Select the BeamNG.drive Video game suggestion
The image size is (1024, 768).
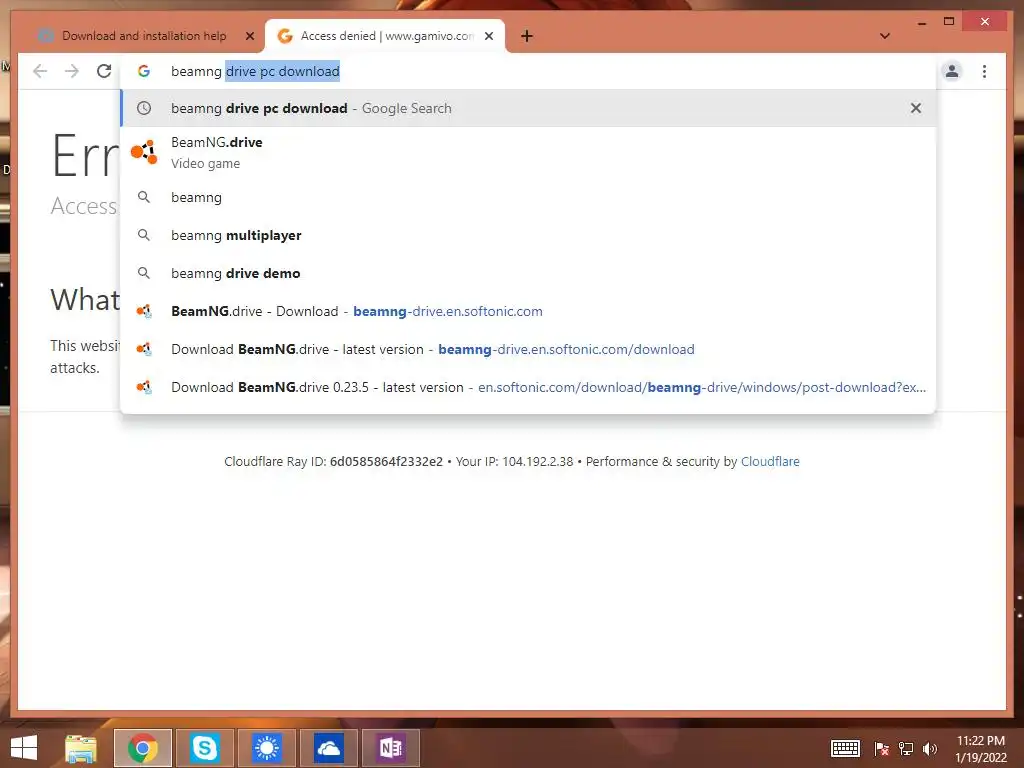pyautogui.click(x=528, y=152)
